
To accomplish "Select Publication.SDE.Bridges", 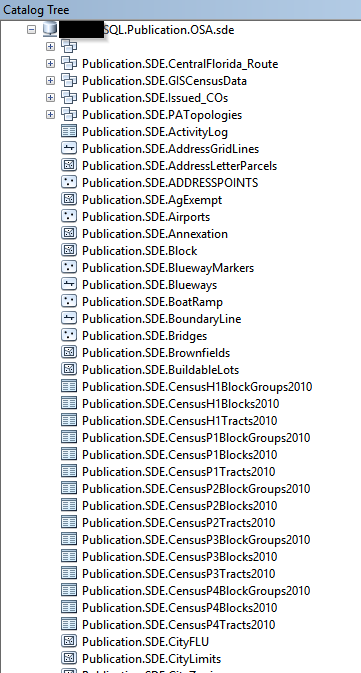I will (x=145, y=336).
